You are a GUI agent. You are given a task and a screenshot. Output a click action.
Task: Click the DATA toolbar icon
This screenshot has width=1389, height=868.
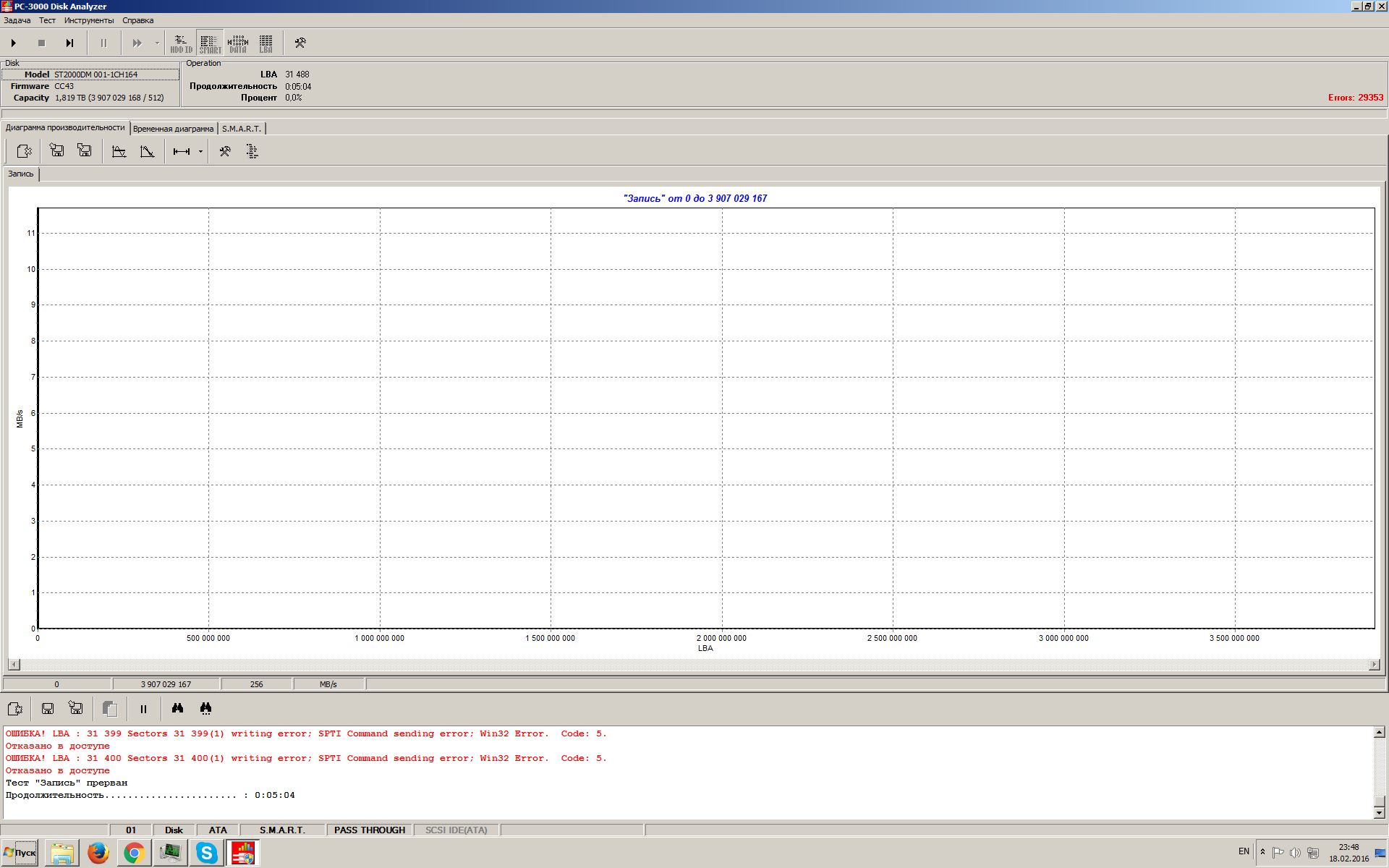(x=238, y=43)
